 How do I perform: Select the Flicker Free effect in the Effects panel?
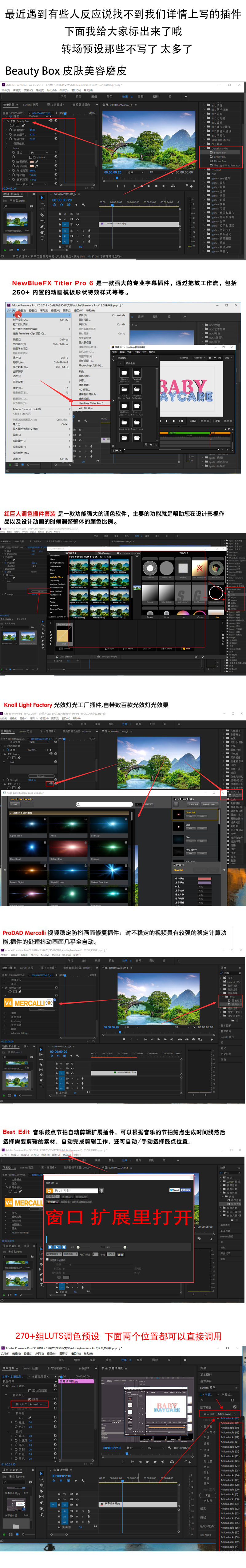[x=220, y=161]
